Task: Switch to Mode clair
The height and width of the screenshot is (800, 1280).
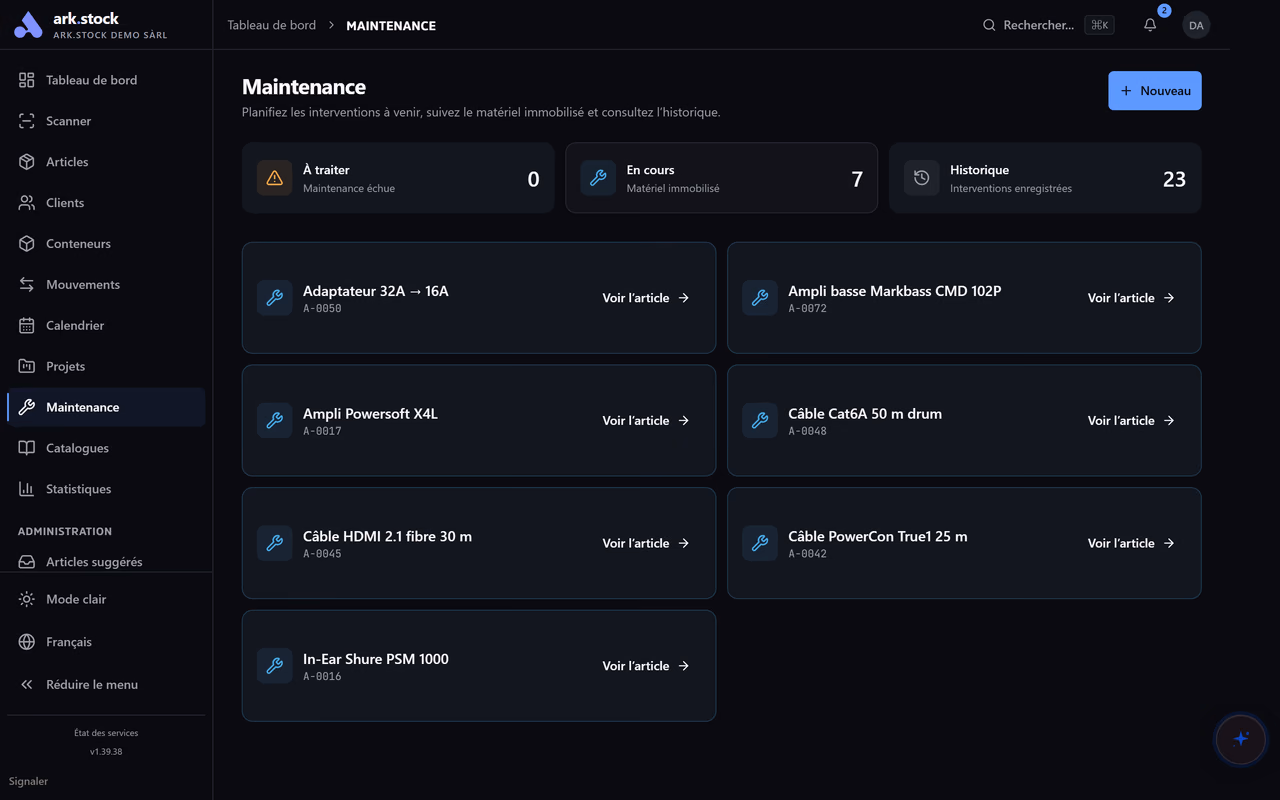Action: click(x=106, y=600)
